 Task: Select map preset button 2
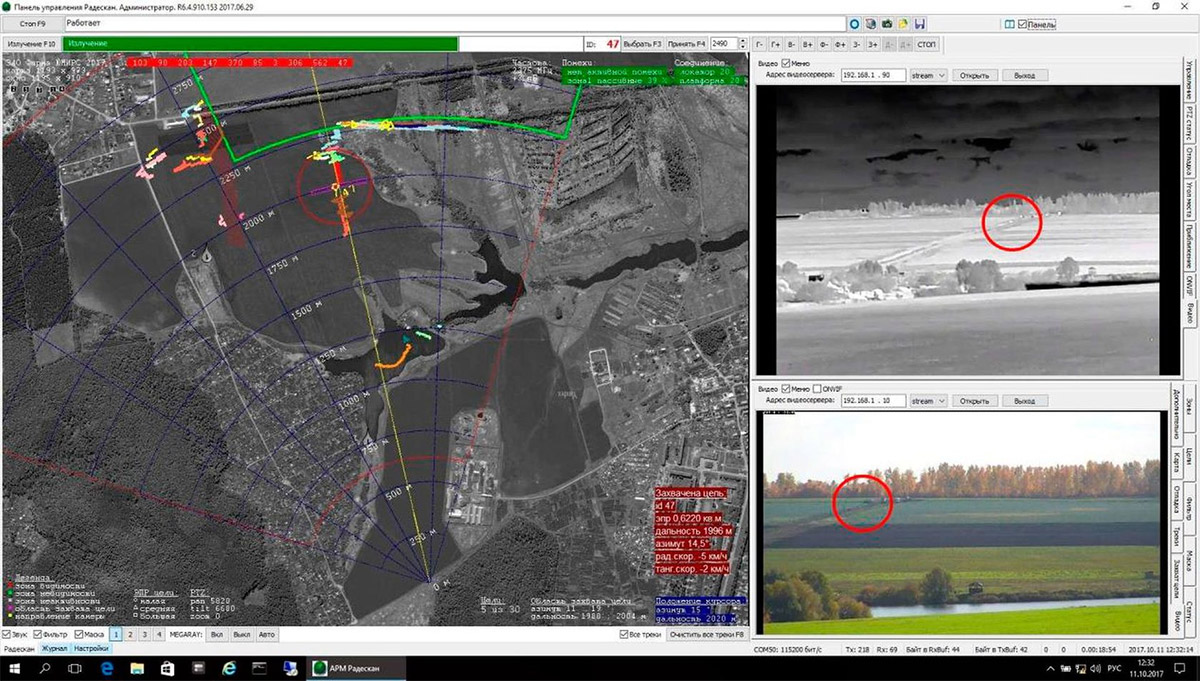(130, 635)
